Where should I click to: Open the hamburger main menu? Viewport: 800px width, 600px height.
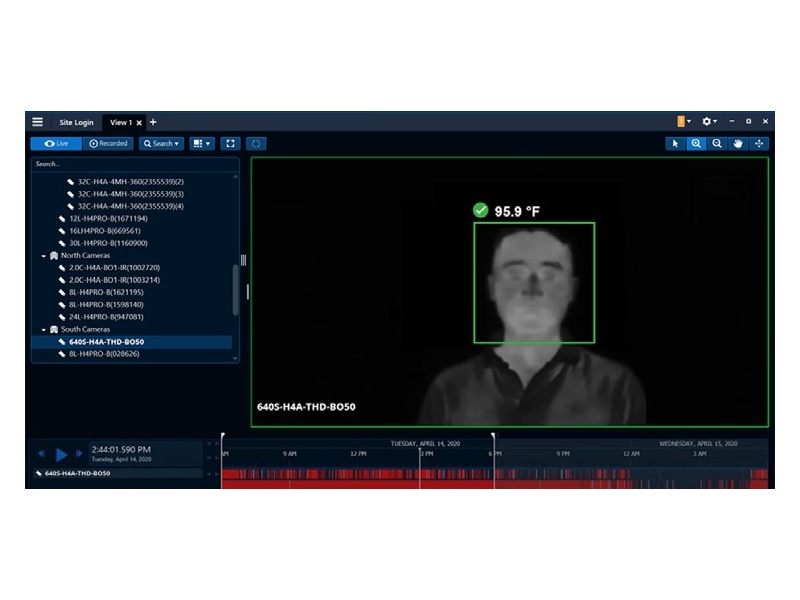pyautogui.click(x=37, y=122)
